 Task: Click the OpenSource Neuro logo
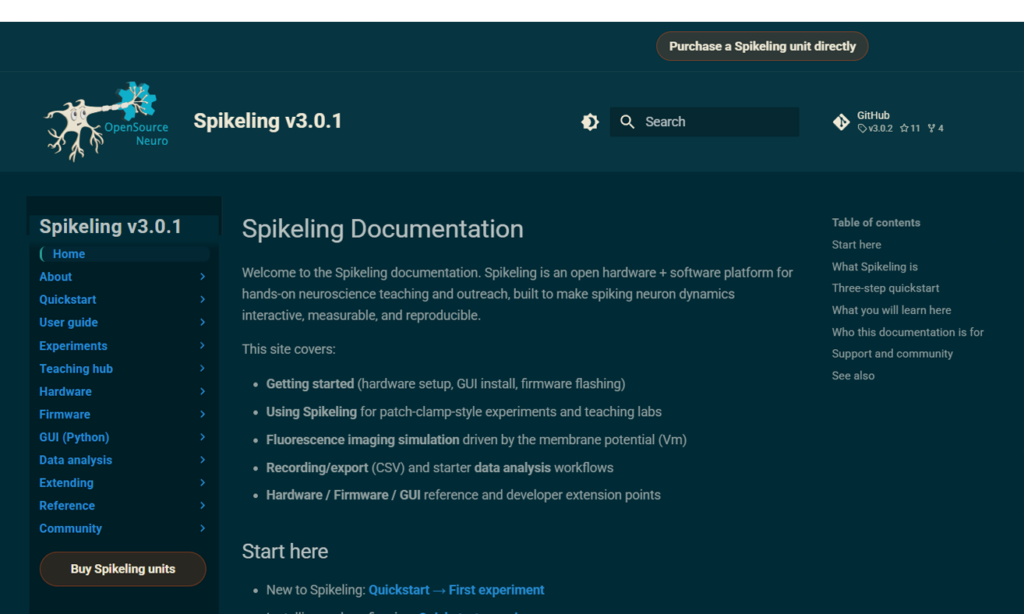pos(106,122)
